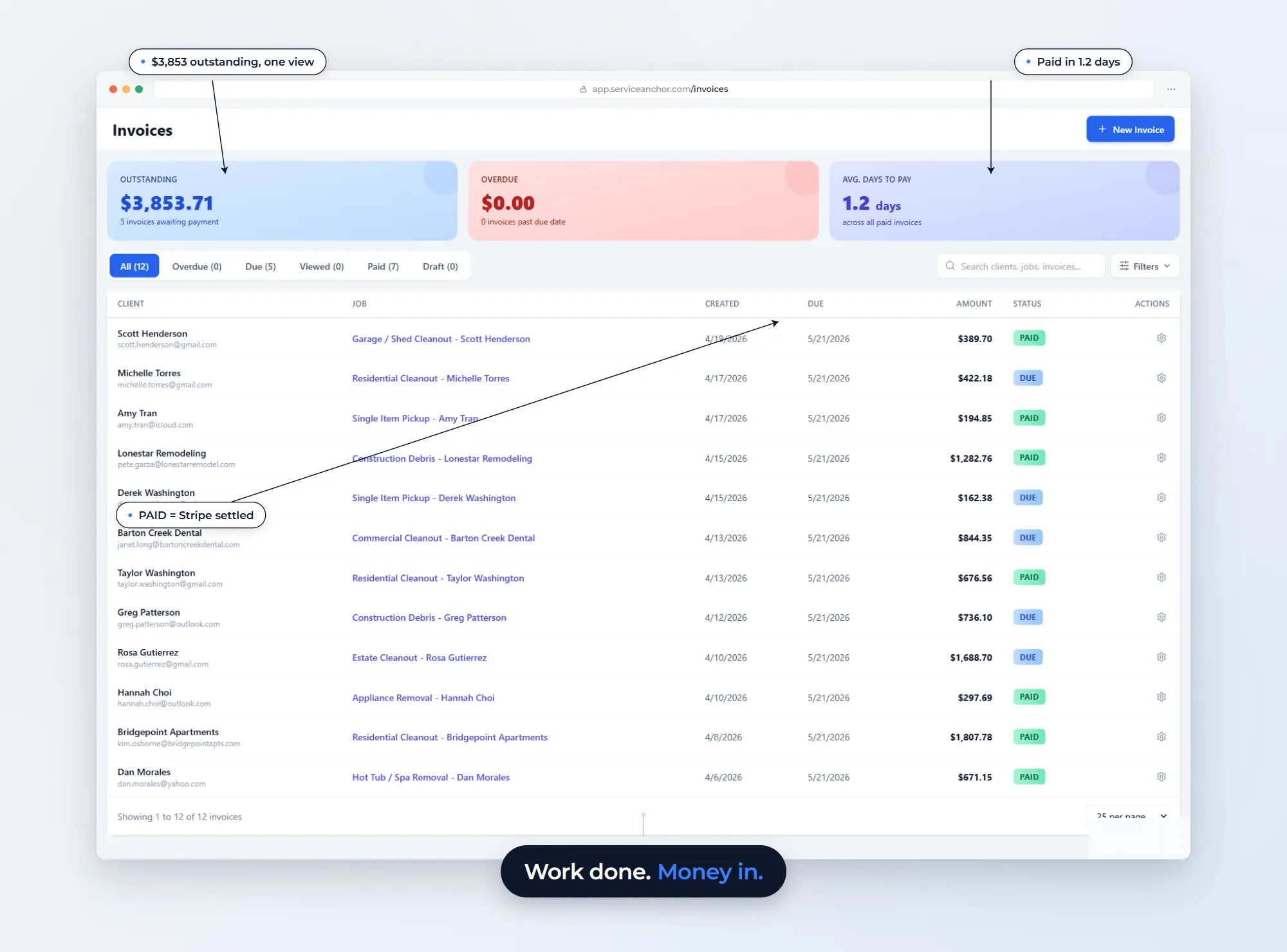Click email rosa.gutierrez@gmail.com
The width and height of the screenshot is (1287, 952).
(163, 664)
